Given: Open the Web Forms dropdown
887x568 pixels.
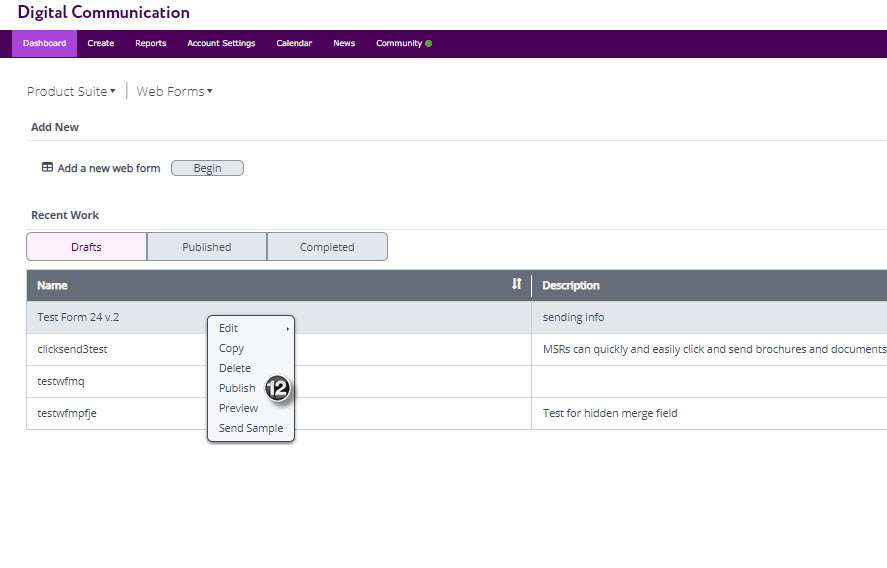Looking at the screenshot, I should tap(174, 92).
